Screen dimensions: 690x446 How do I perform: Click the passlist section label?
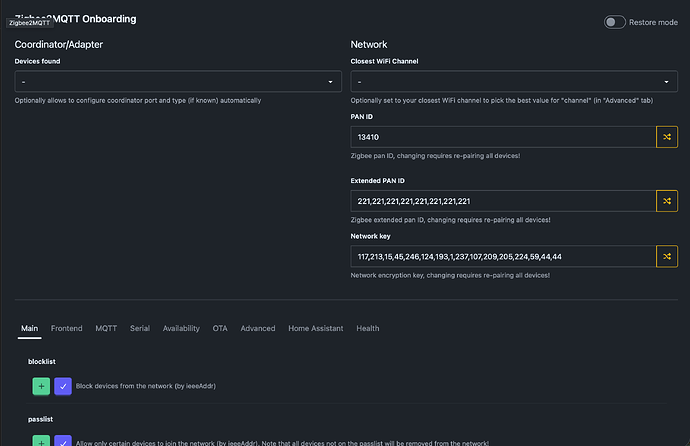[x=40, y=419]
